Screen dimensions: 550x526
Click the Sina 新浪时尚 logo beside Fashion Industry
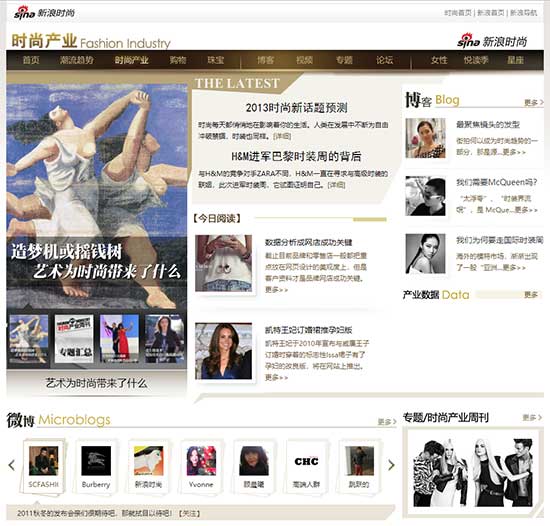coord(492,41)
